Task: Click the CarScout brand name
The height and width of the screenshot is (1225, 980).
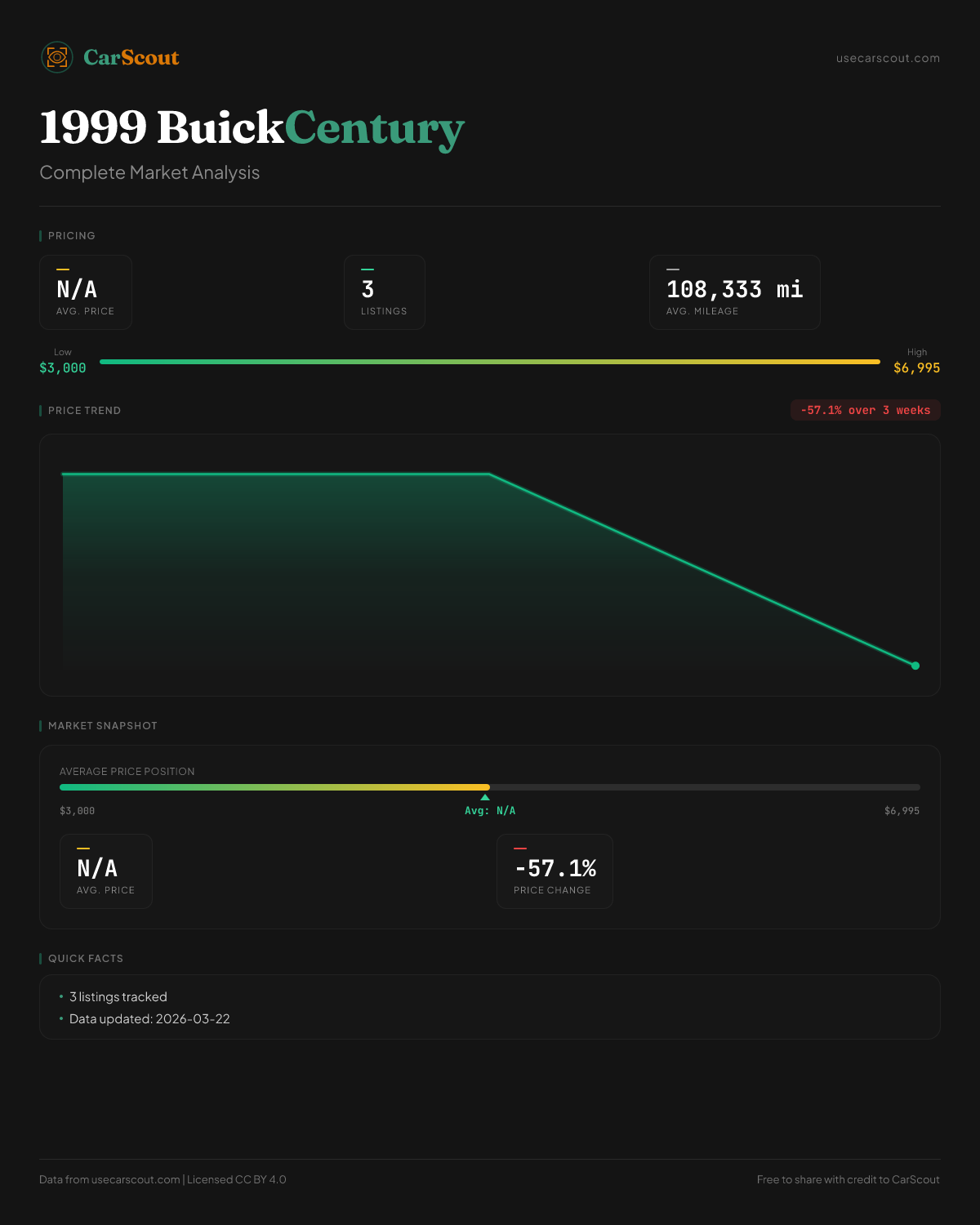Action: pyautogui.click(x=131, y=57)
